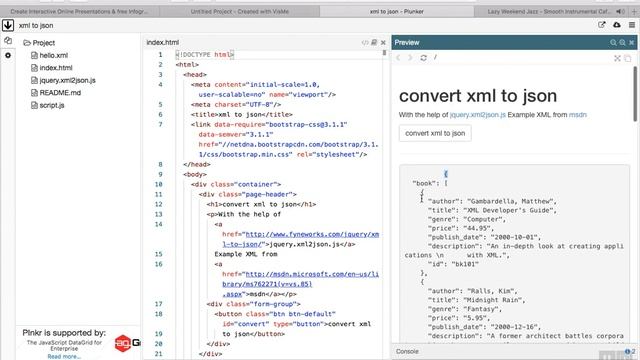
Task: Click the open-in-new-window icon in top bar
Action: pos(602,25)
